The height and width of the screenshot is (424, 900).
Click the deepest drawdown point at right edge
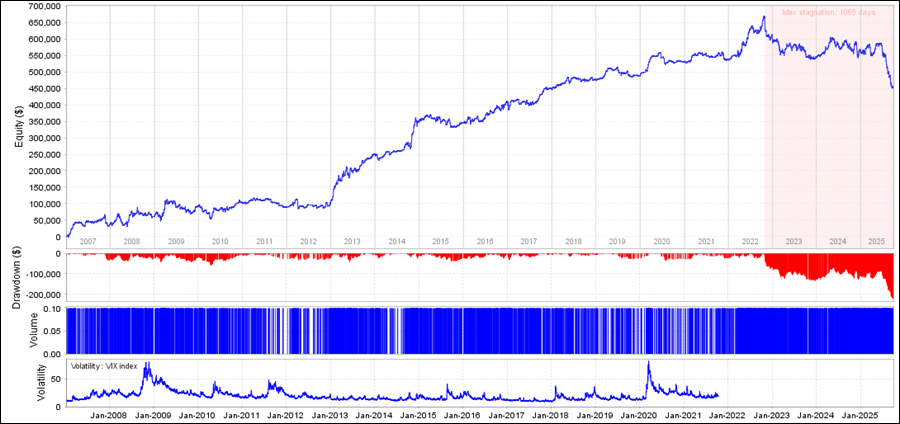pos(891,298)
